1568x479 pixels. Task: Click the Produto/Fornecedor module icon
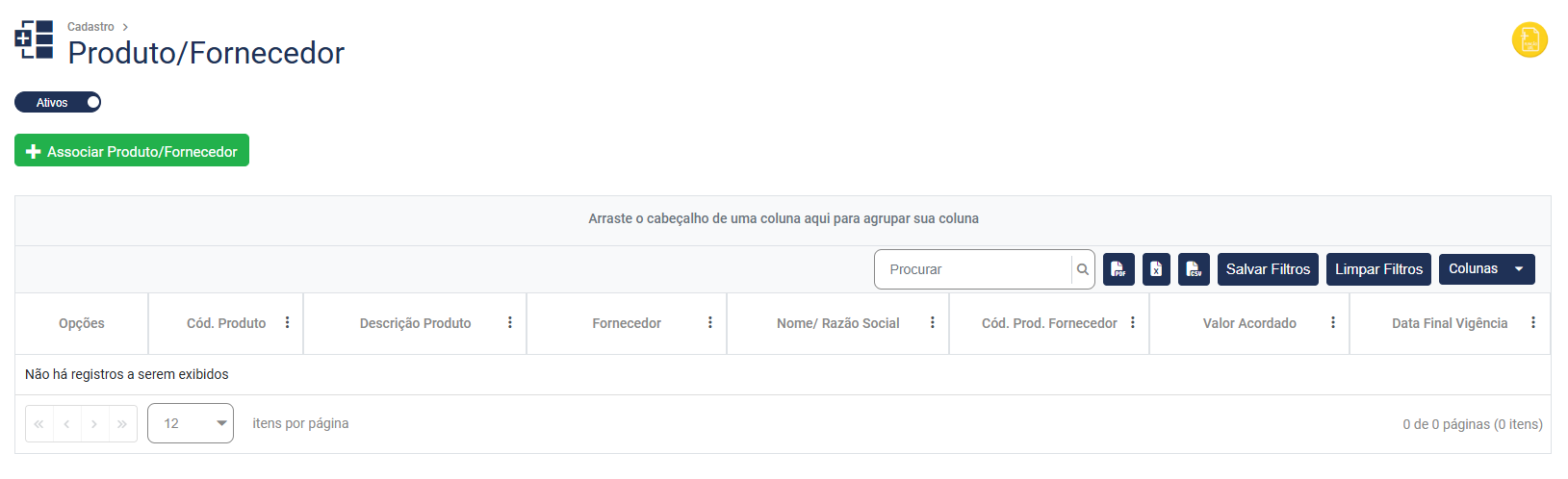coord(34,39)
